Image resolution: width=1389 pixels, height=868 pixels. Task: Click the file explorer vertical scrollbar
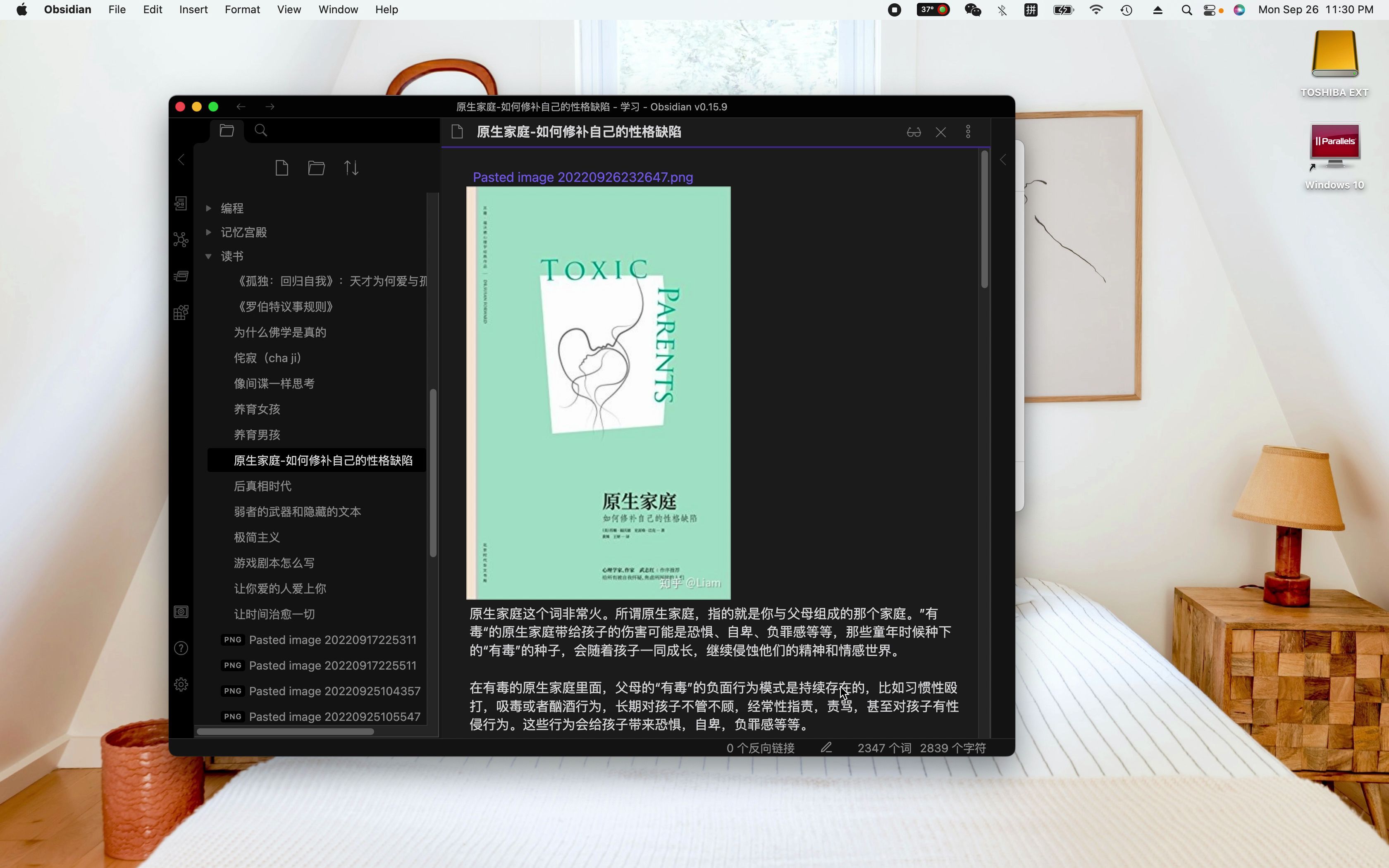433,473
